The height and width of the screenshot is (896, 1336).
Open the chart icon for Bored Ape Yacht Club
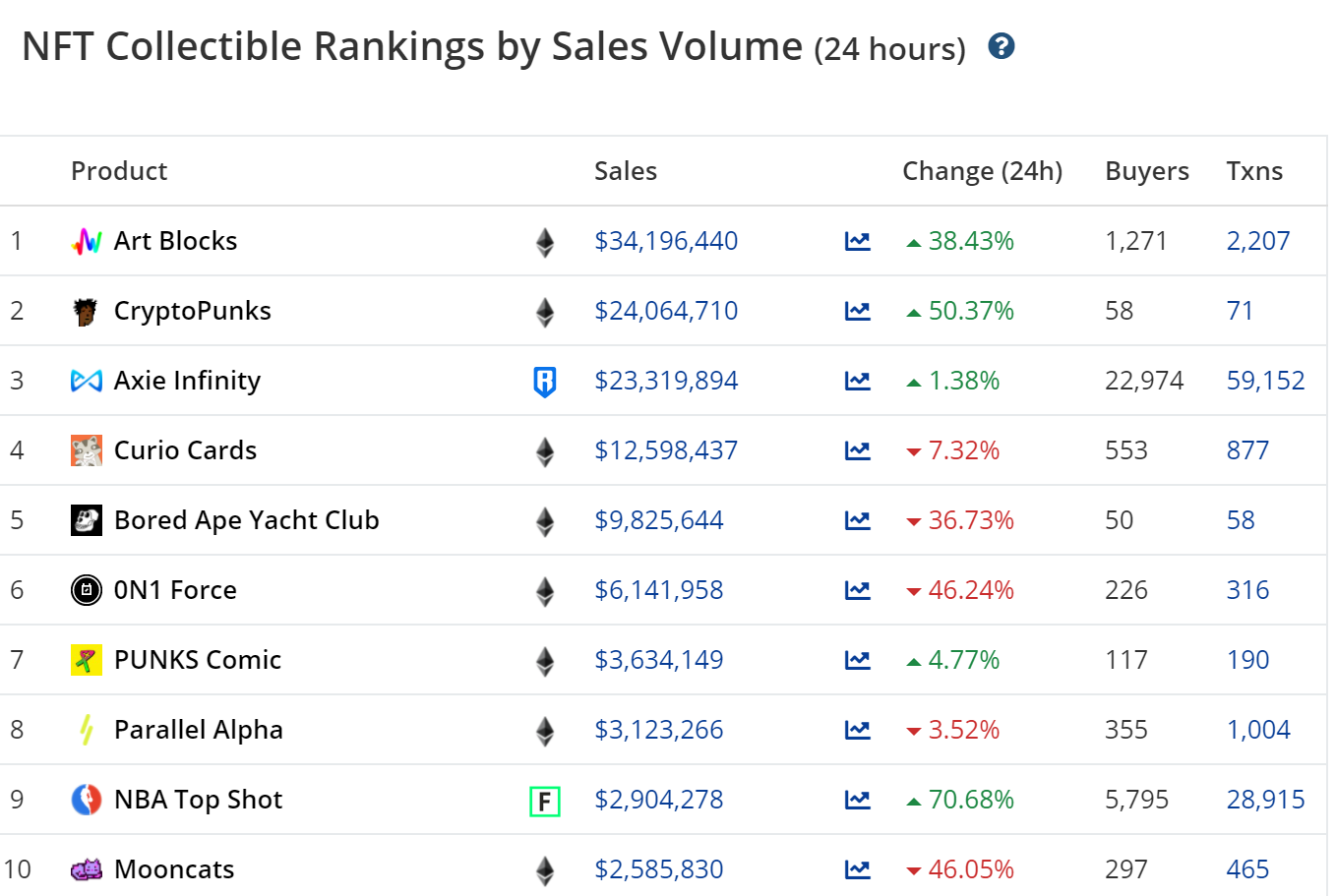pos(857,520)
